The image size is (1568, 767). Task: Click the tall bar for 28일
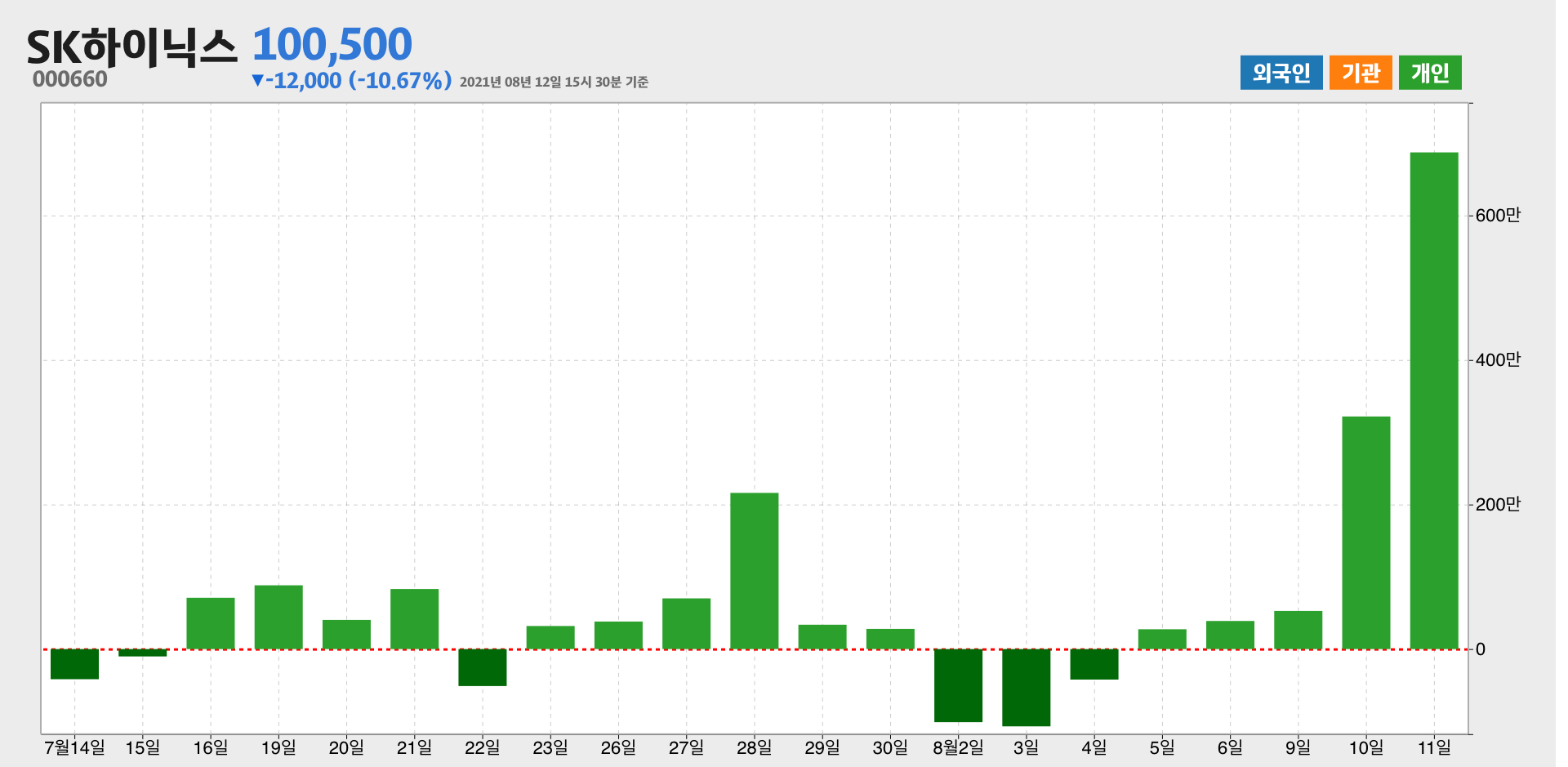[x=755, y=571]
